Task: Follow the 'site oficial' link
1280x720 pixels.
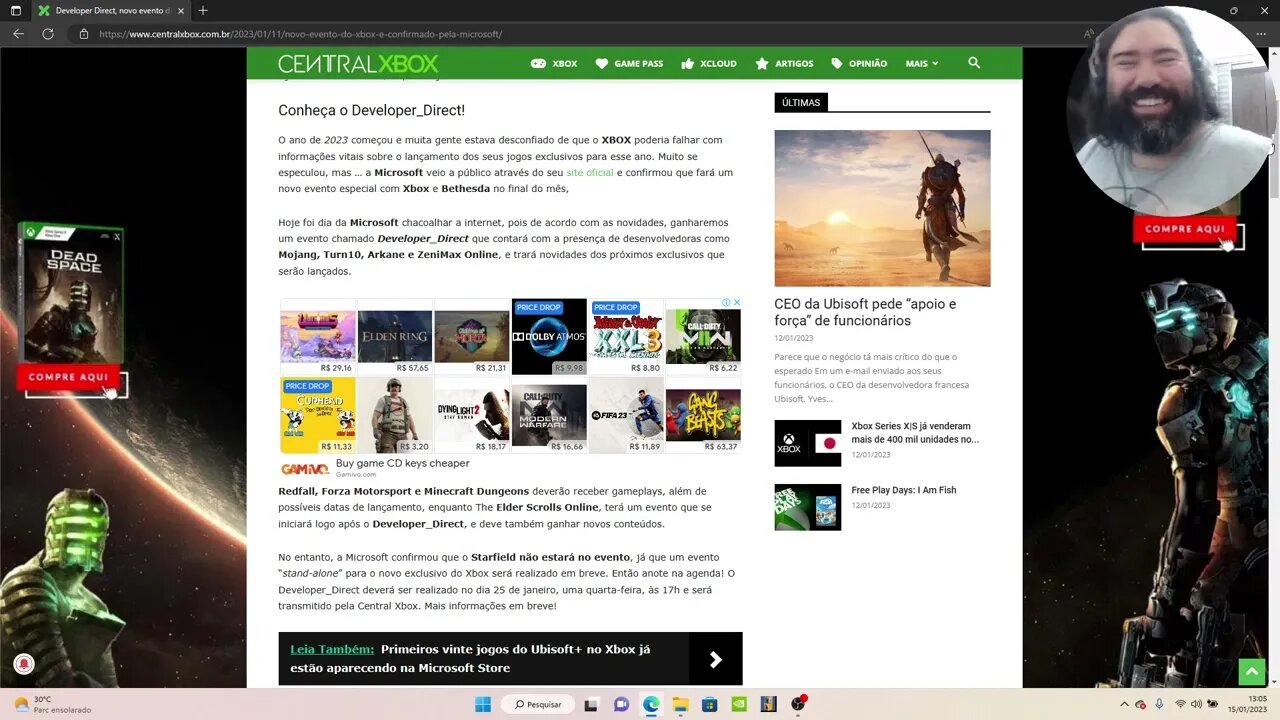Action: point(590,172)
